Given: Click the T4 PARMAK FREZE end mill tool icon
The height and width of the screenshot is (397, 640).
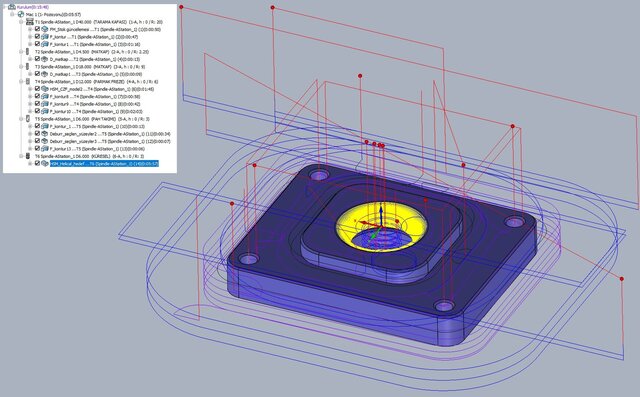Looking at the screenshot, I should pyautogui.click(x=28, y=81).
